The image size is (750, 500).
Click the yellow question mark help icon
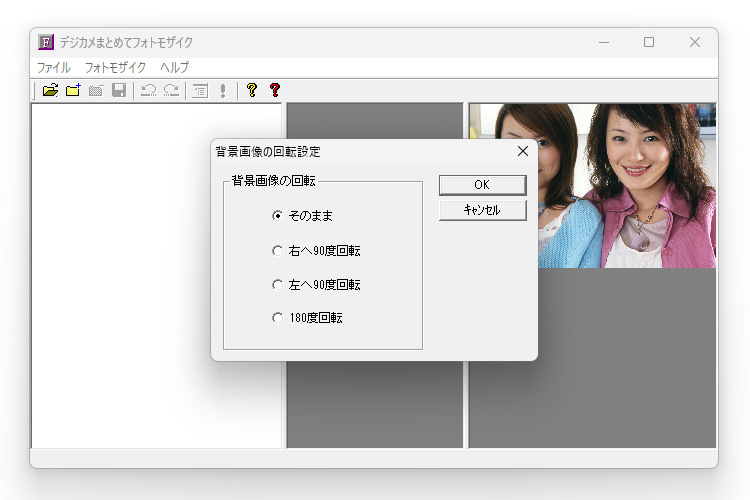(252, 90)
